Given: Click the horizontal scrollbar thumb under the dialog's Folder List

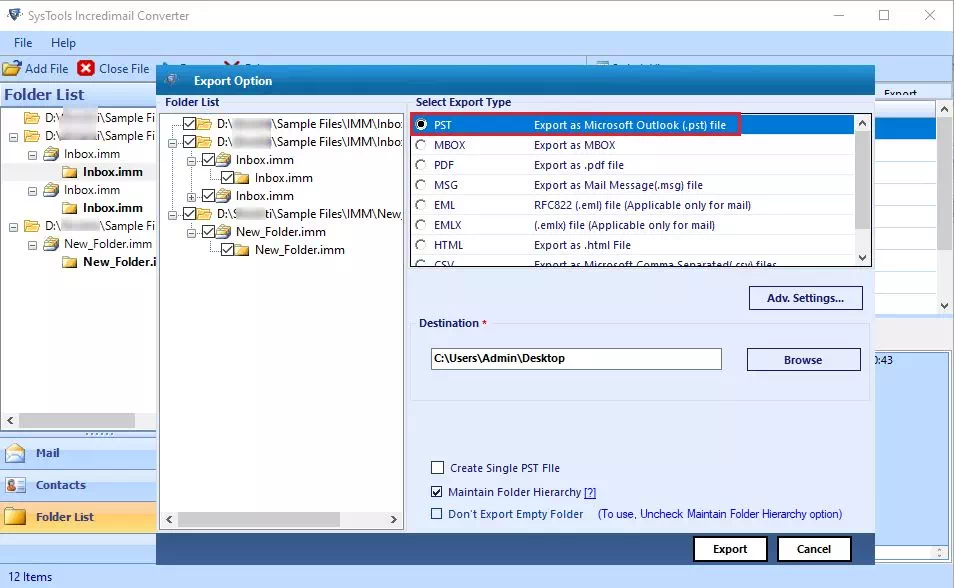Looking at the screenshot, I should pos(259,519).
